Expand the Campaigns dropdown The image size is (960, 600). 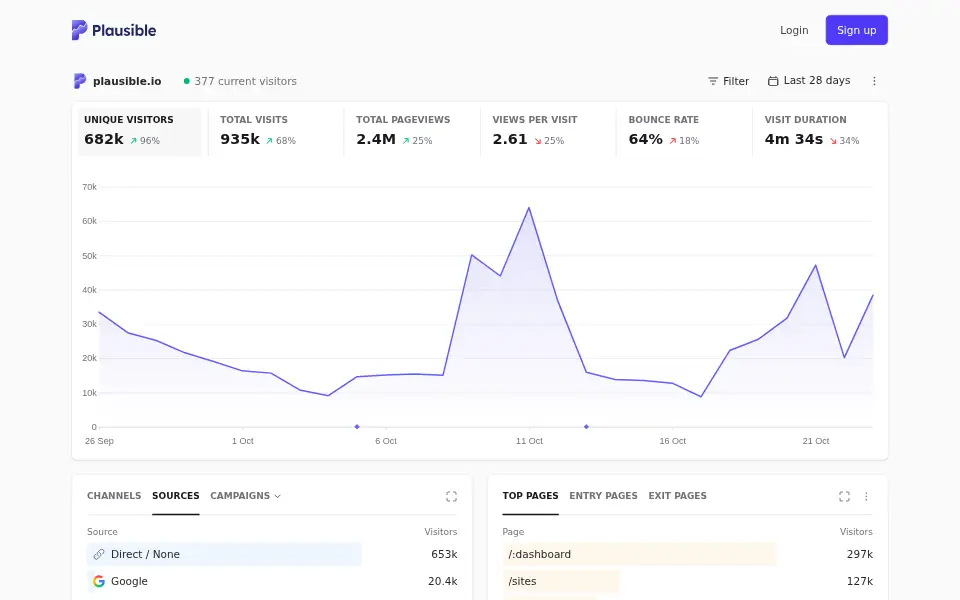click(246, 496)
